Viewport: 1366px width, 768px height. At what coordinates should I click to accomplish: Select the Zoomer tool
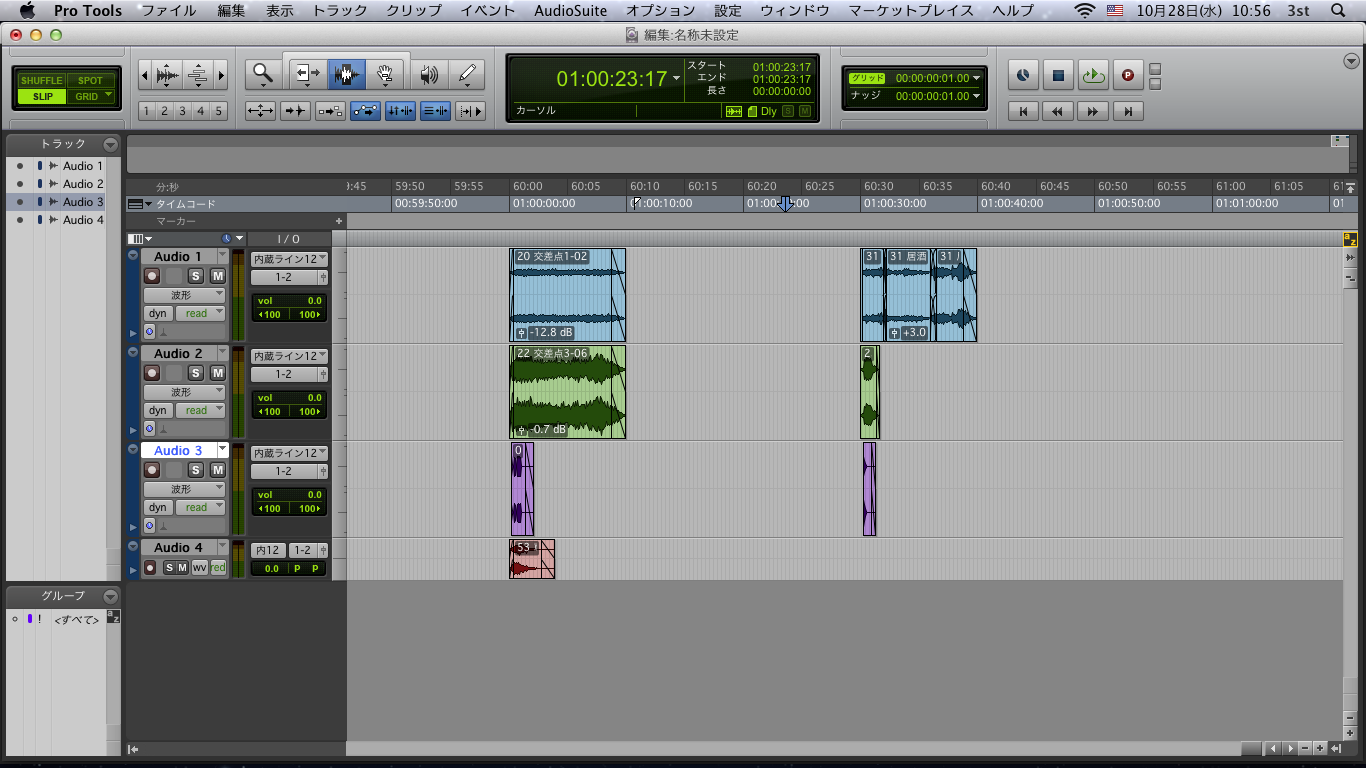[263, 74]
